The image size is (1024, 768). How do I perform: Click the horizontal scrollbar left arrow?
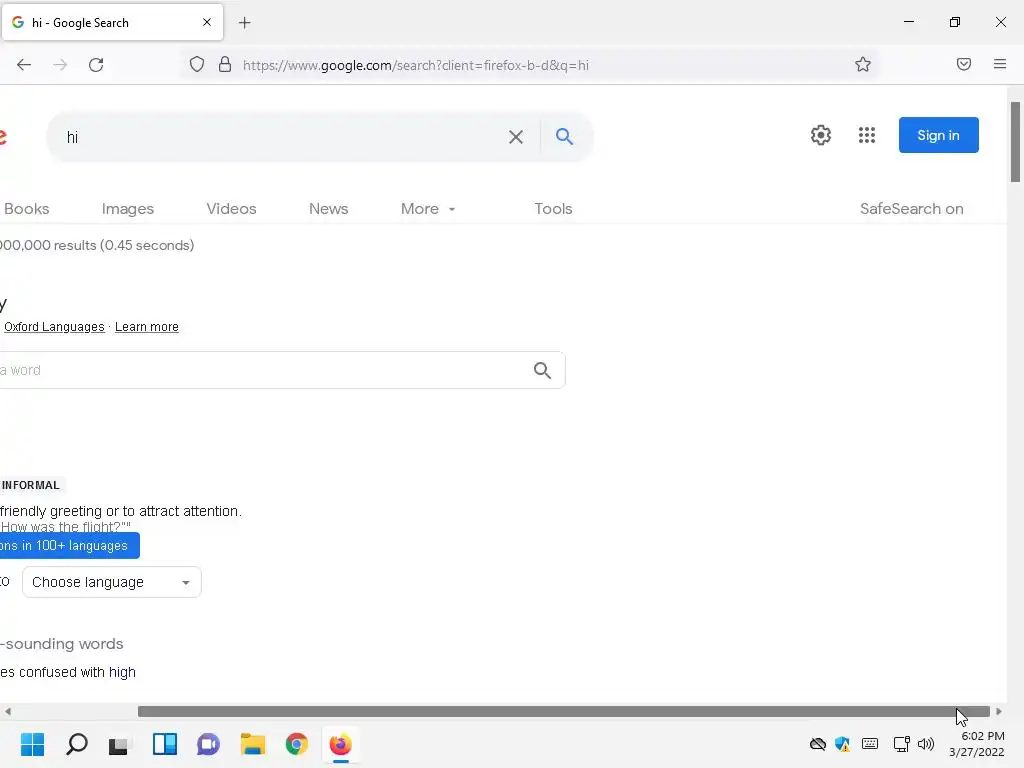pos(7,711)
